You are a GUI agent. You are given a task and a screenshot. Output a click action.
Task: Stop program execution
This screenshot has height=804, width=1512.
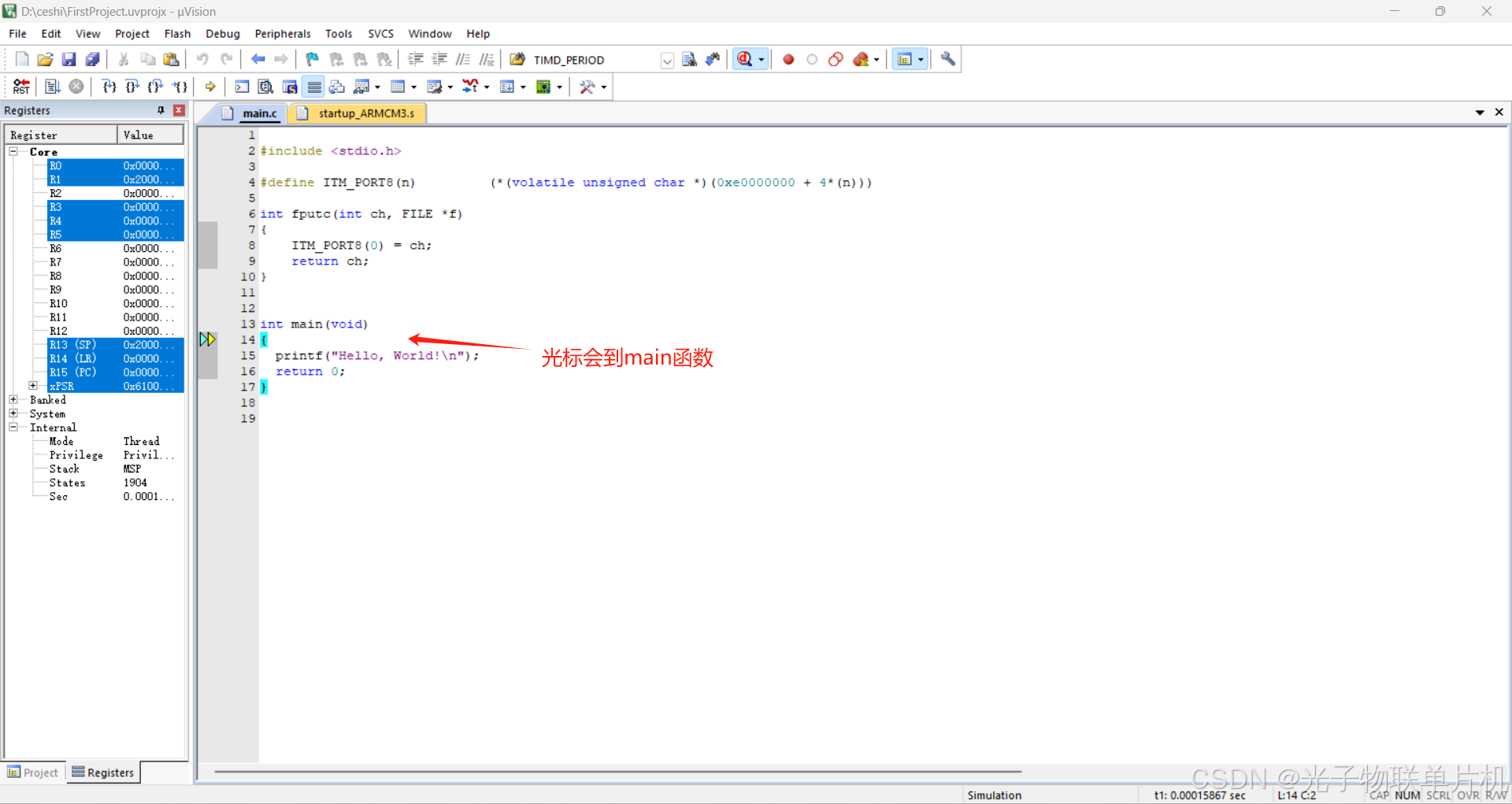coord(76,87)
